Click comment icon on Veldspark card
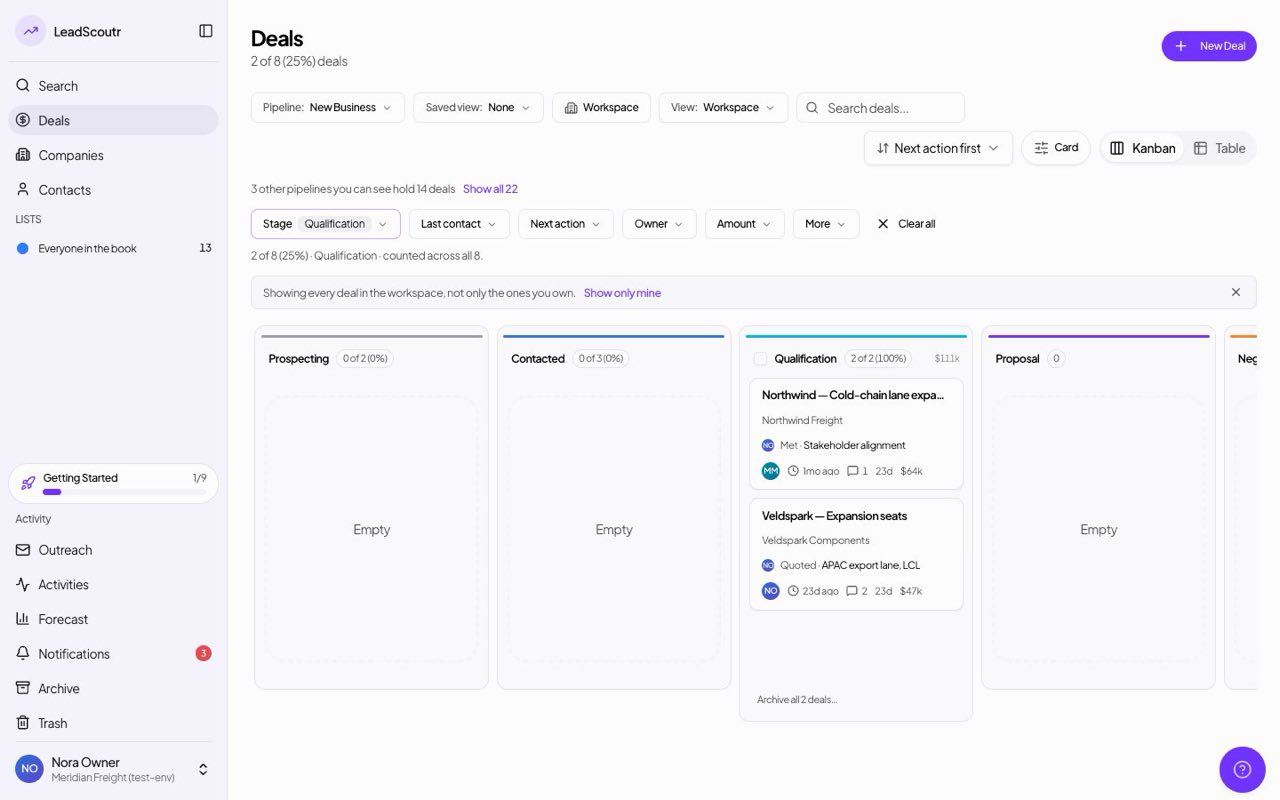1280x800 pixels. [852, 591]
